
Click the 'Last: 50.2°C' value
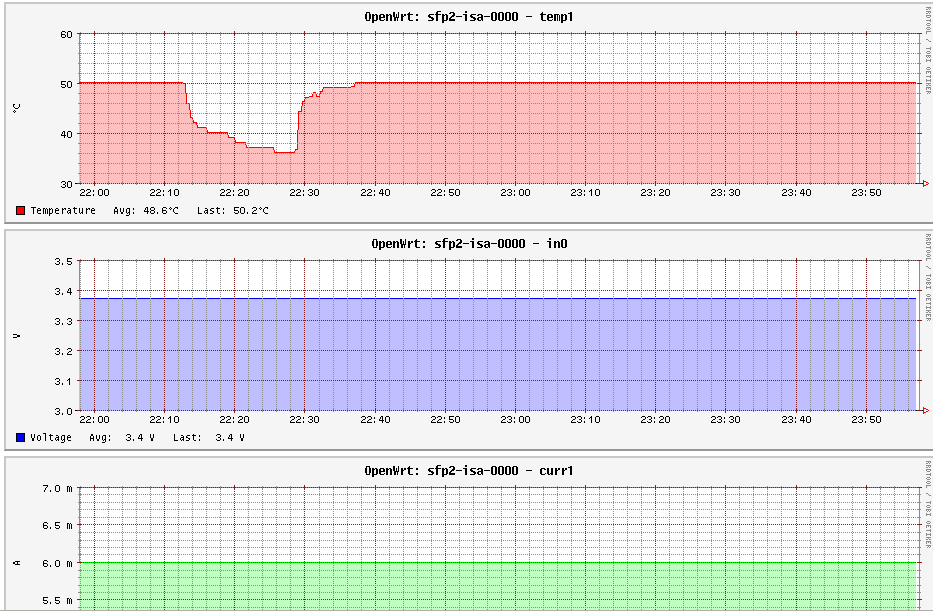click(233, 211)
